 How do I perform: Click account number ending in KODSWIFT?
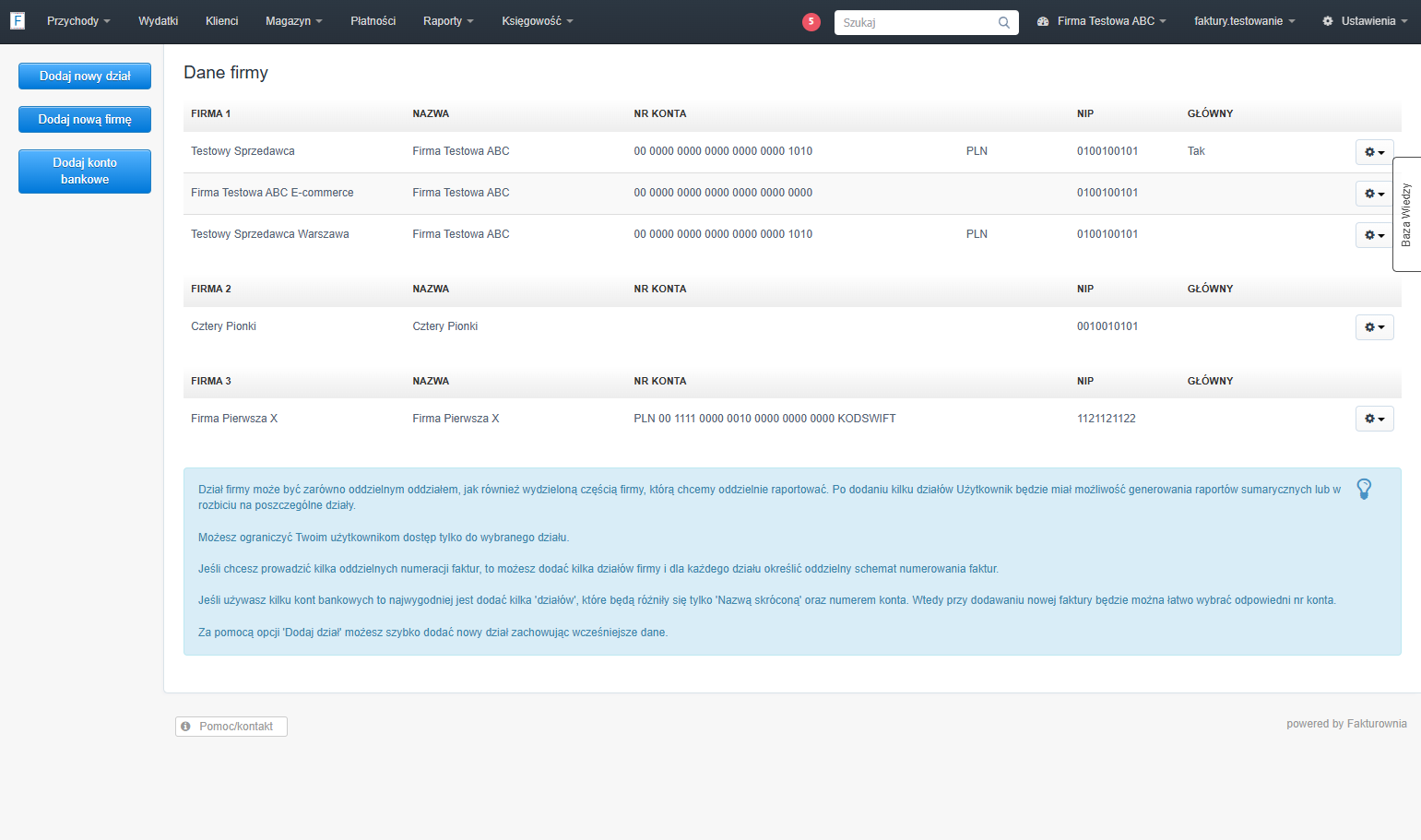[x=764, y=419]
